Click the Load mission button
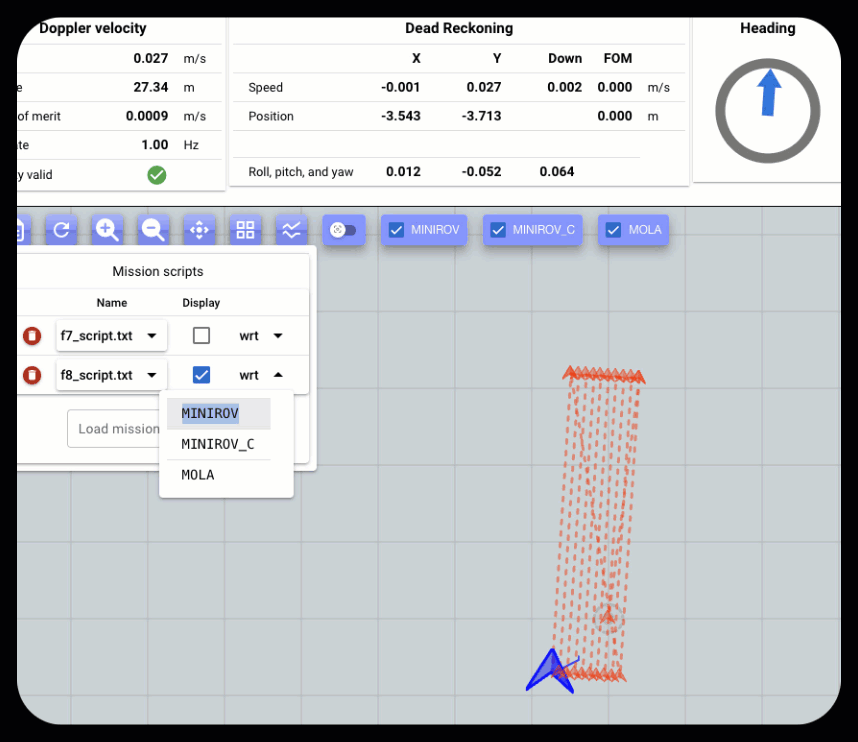858x742 pixels. click(x=115, y=429)
